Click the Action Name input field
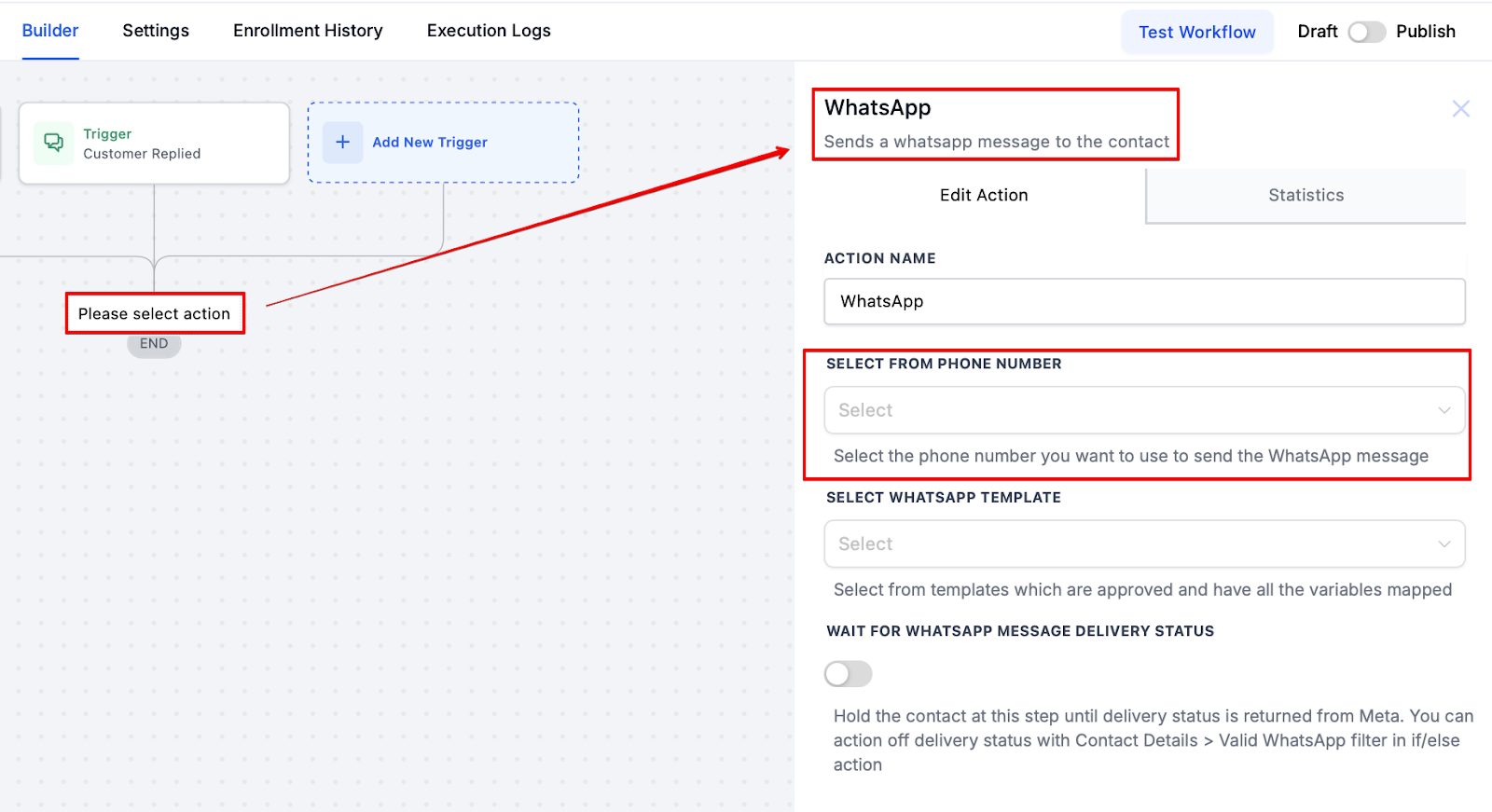 pos(1144,301)
